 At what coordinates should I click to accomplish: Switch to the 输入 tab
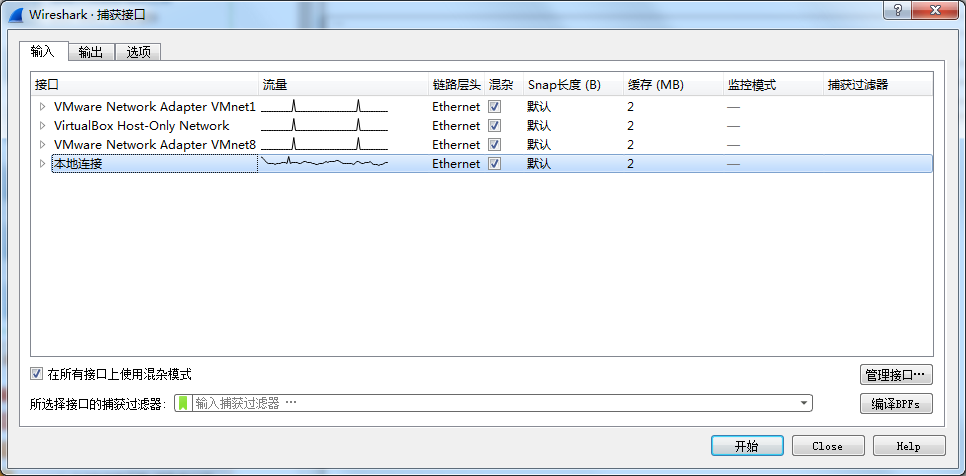(x=43, y=51)
